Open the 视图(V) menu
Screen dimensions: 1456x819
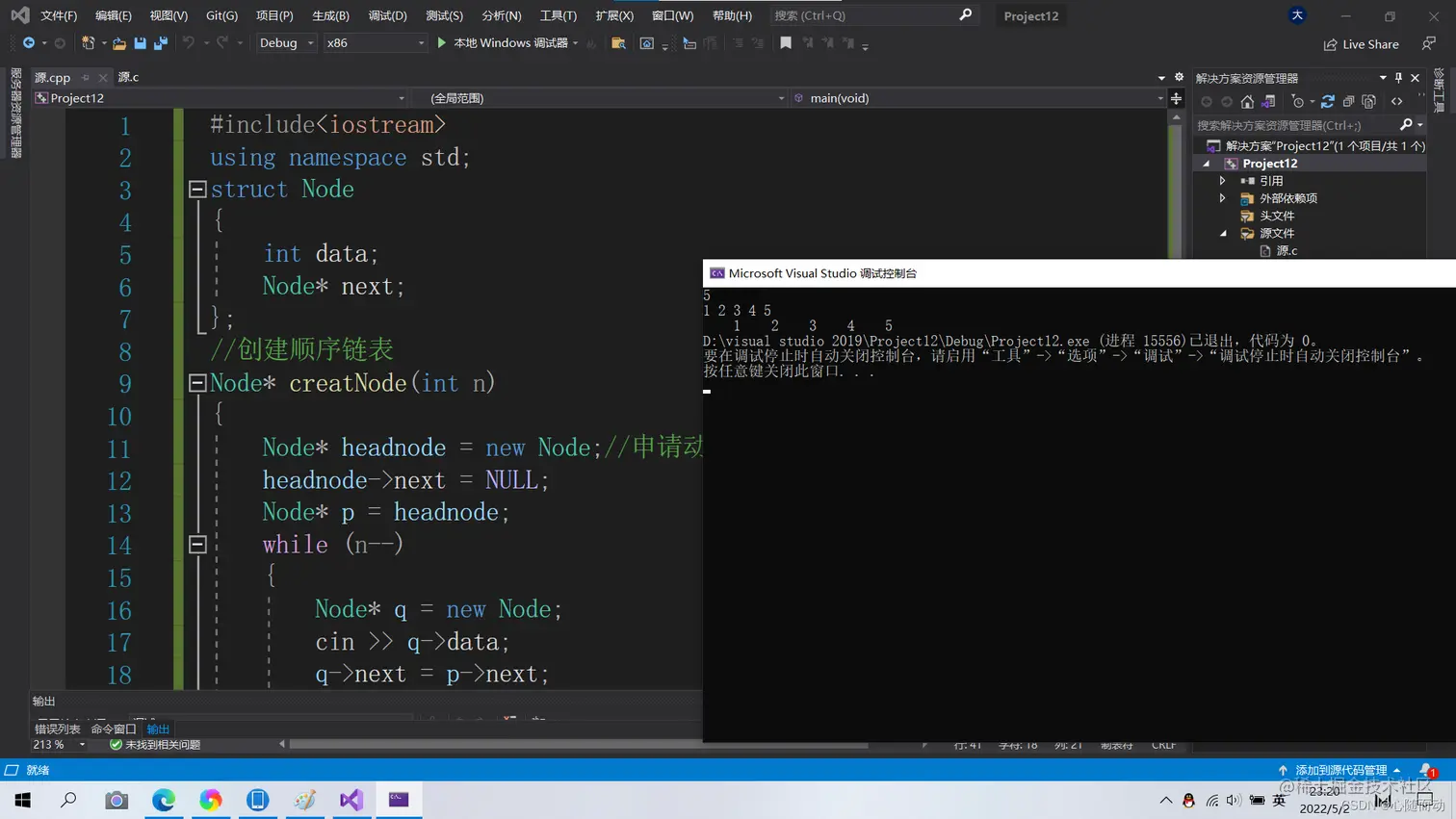click(x=169, y=15)
